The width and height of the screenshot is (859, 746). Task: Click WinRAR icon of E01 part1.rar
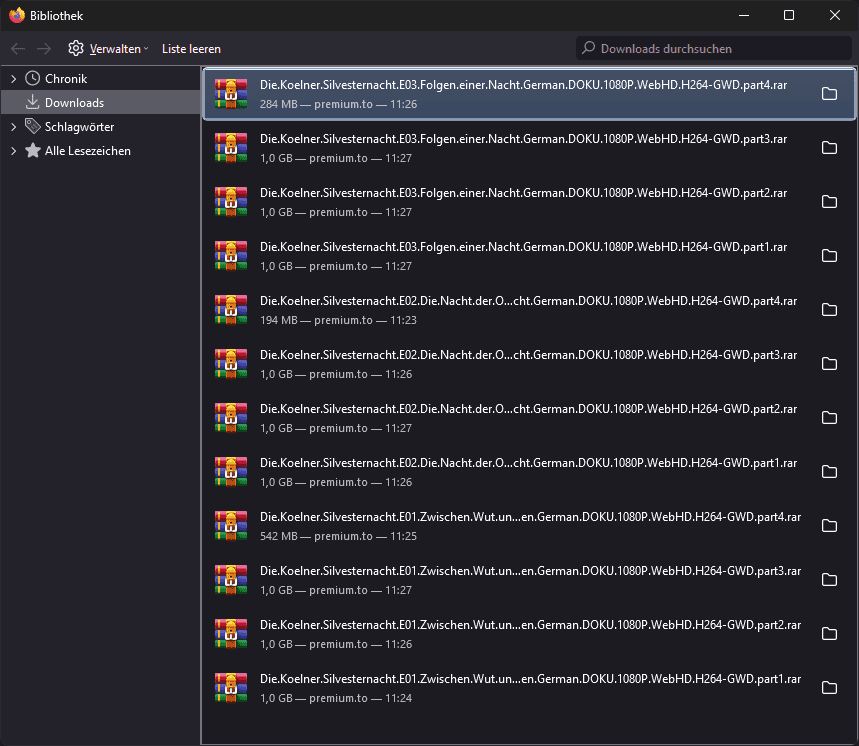pos(231,687)
